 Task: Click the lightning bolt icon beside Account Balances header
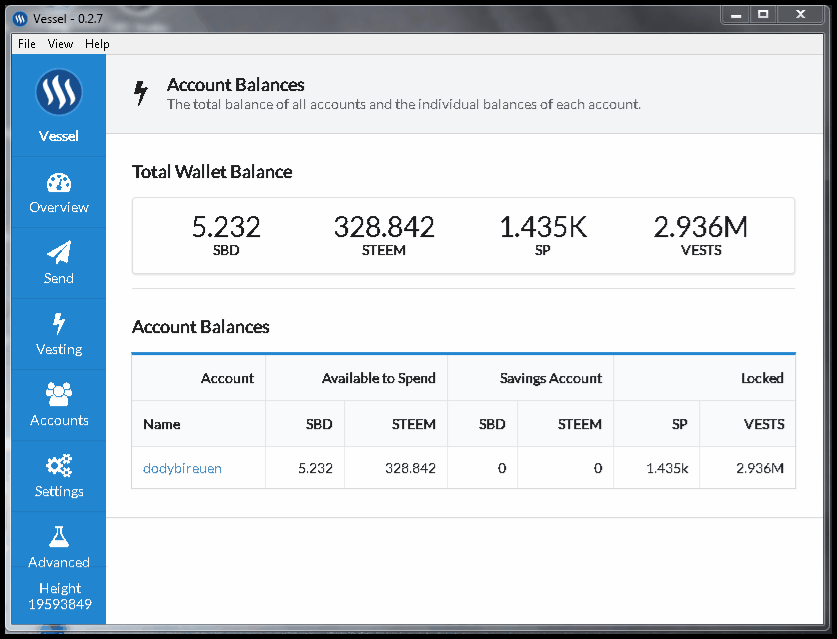point(141,93)
